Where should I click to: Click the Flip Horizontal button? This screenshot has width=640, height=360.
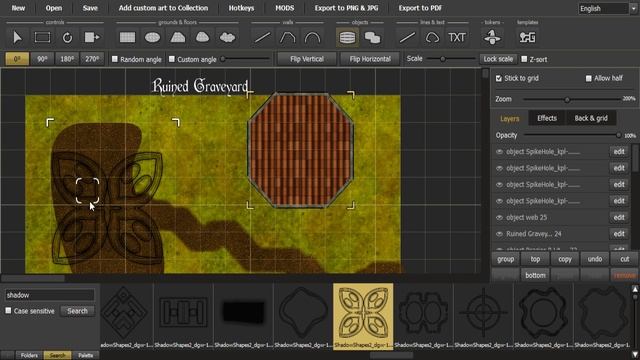point(370,59)
